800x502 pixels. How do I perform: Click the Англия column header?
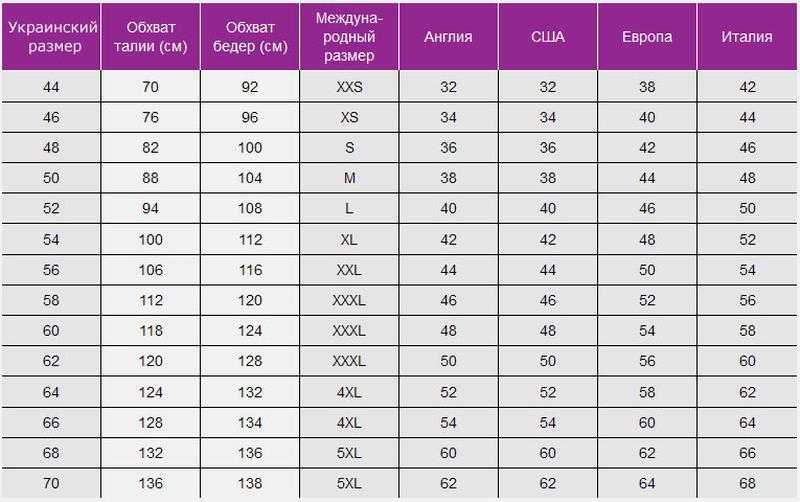click(x=448, y=37)
